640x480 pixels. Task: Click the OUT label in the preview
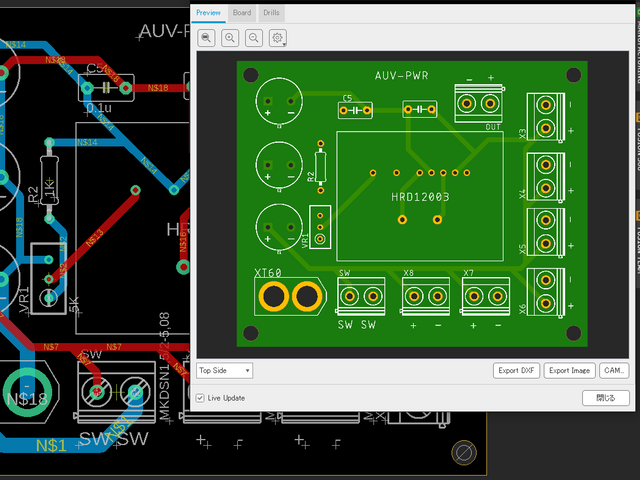493,127
